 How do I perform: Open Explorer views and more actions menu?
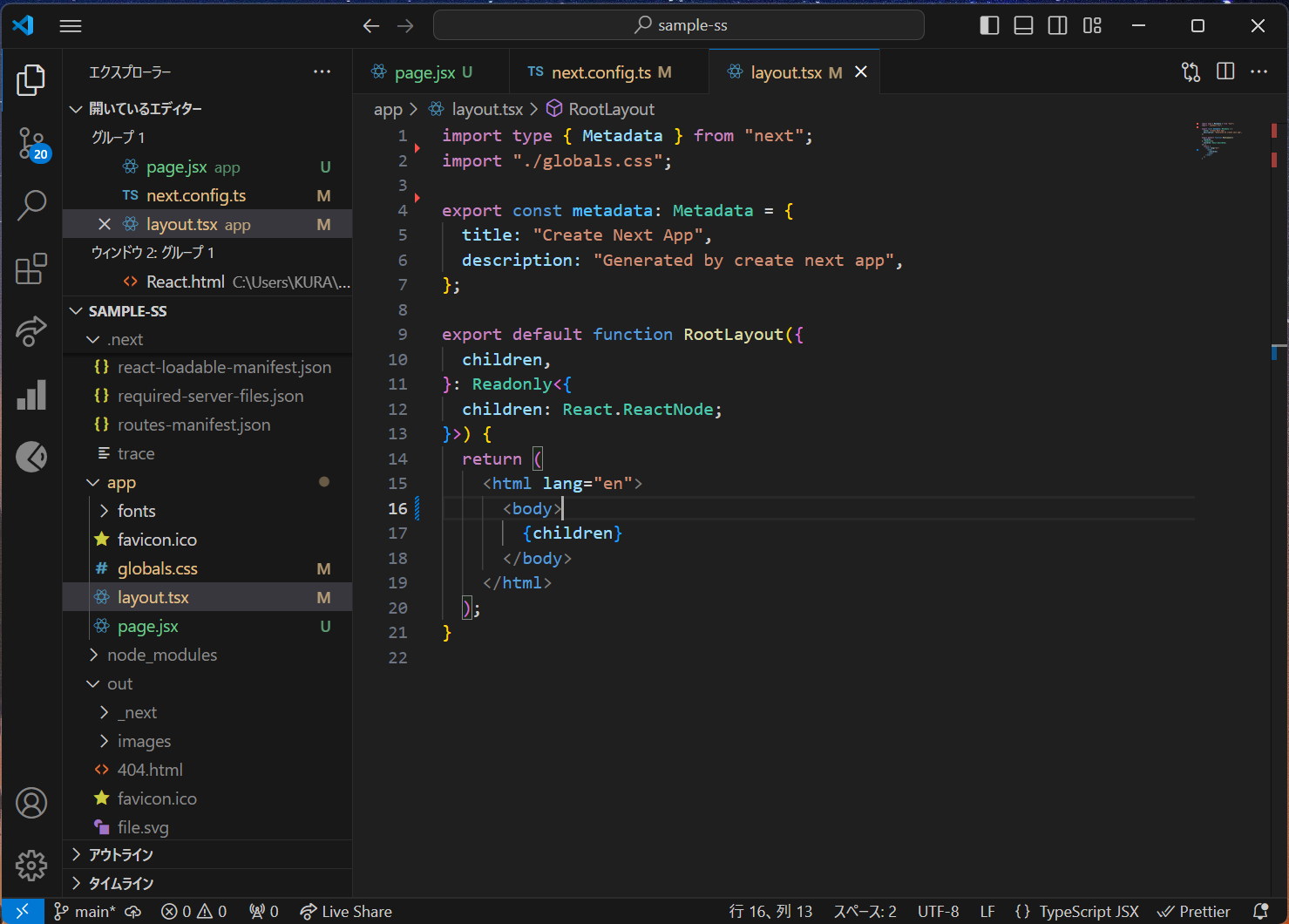(x=322, y=71)
